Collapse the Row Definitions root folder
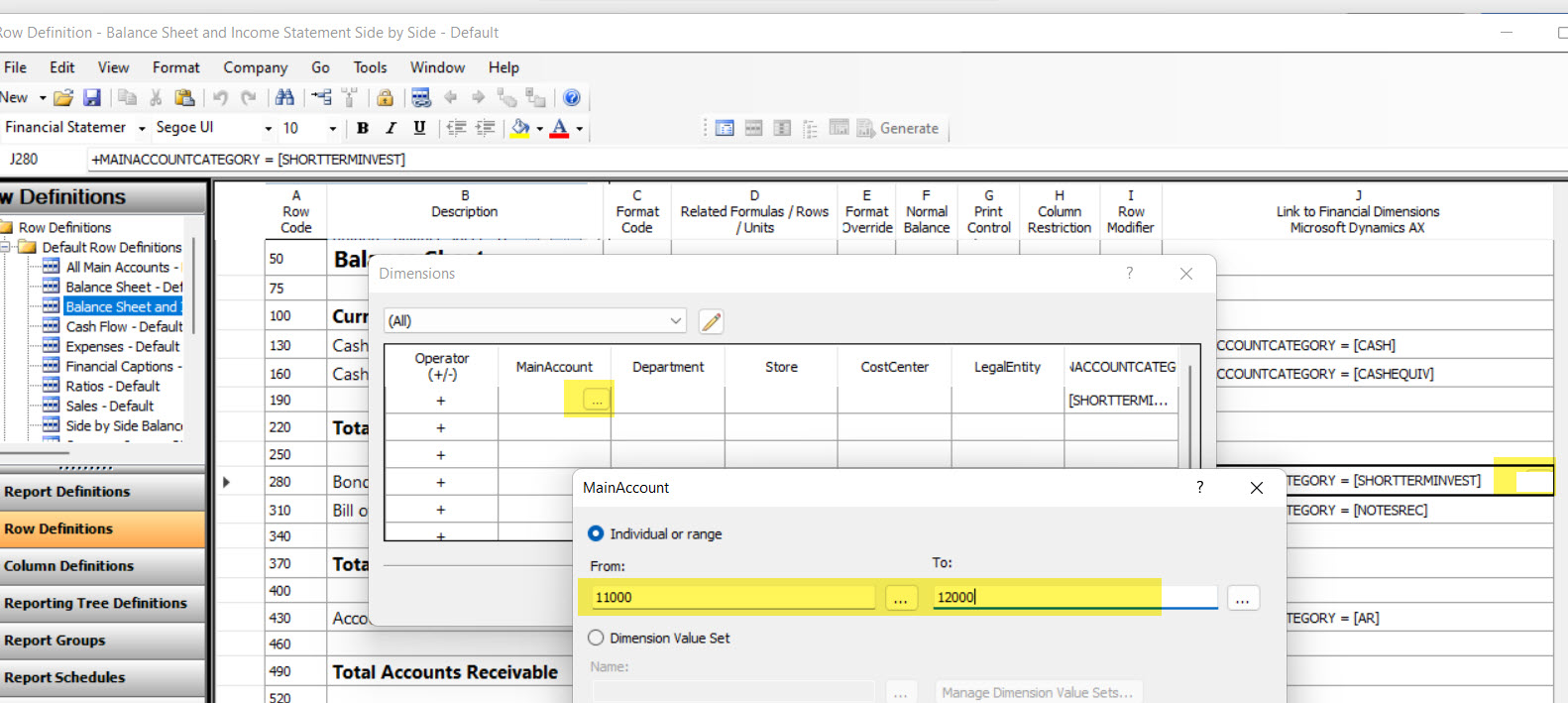The image size is (1568, 703). click(x=7, y=227)
